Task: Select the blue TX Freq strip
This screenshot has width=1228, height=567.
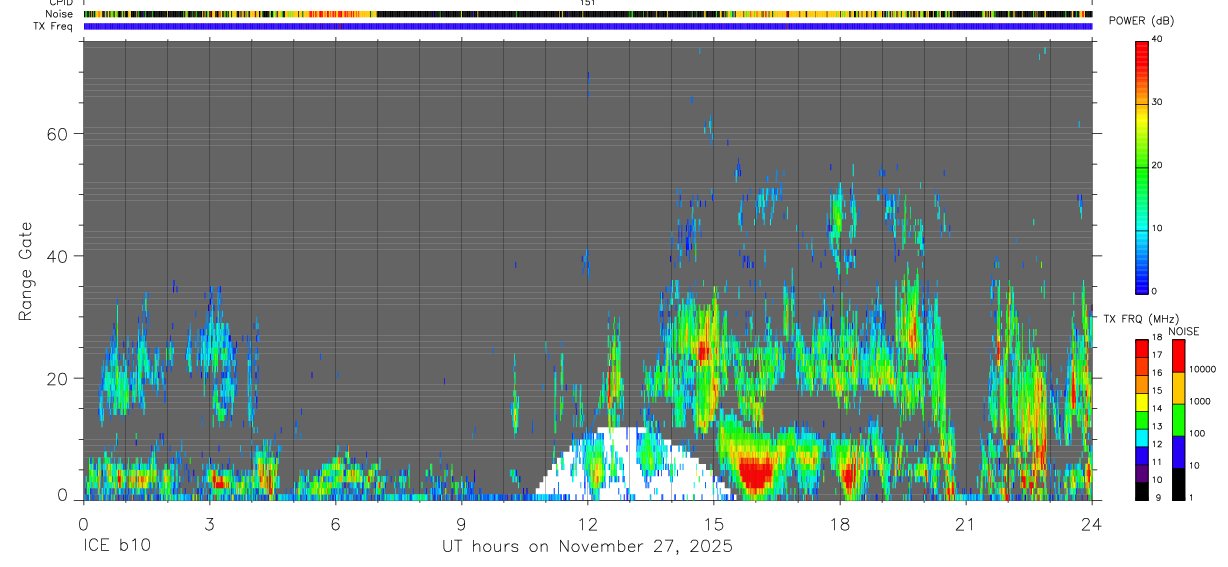Action: pos(587,26)
